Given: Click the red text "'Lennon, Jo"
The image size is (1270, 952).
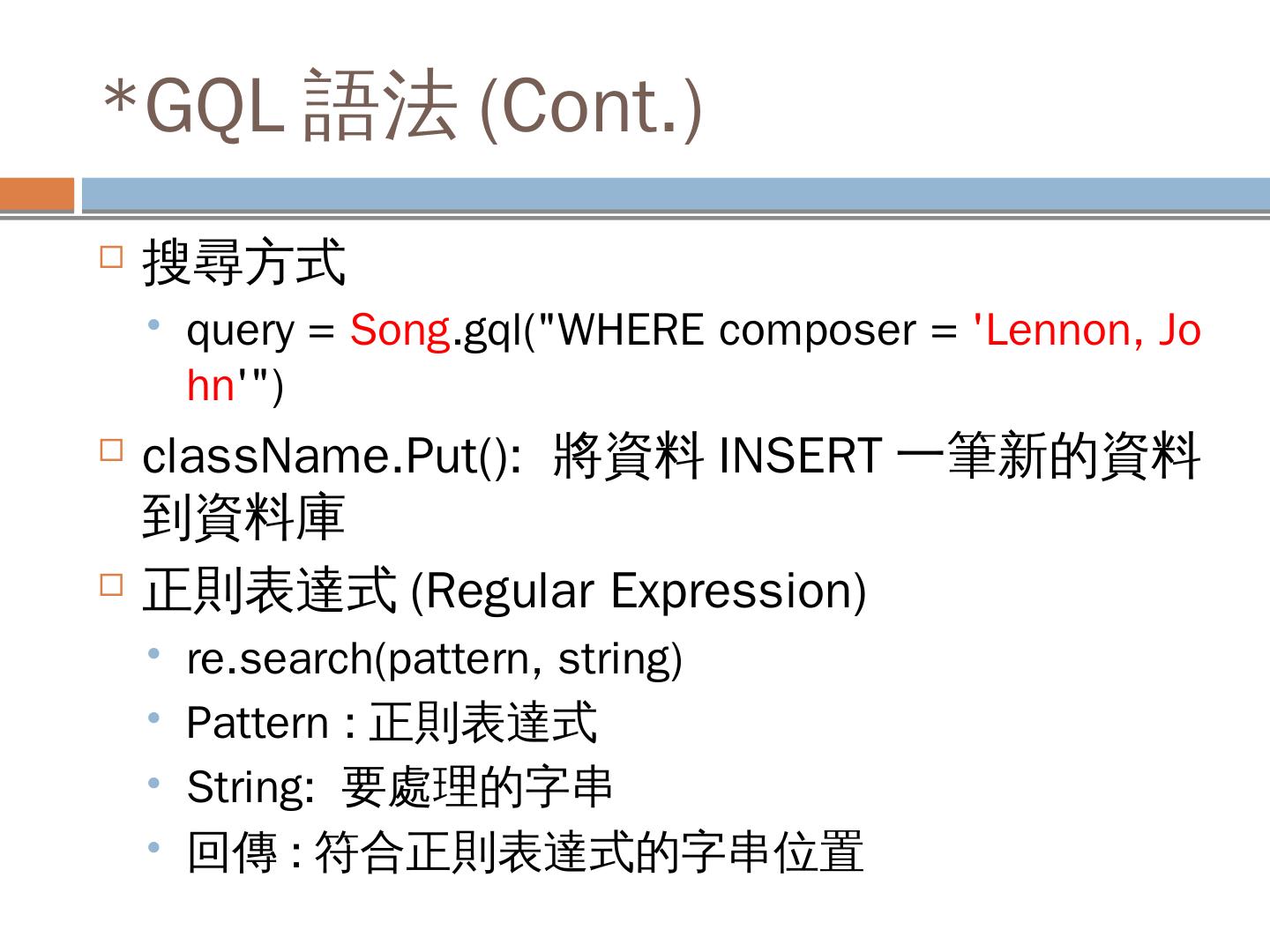Looking at the screenshot, I should pos(1086,331).
